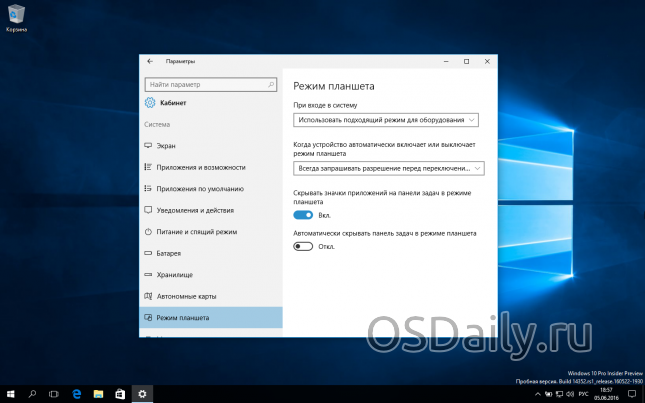Viewport: 645px width, 403px height.
Task: Open Task View on the taskbar
Action: point(54,393)
